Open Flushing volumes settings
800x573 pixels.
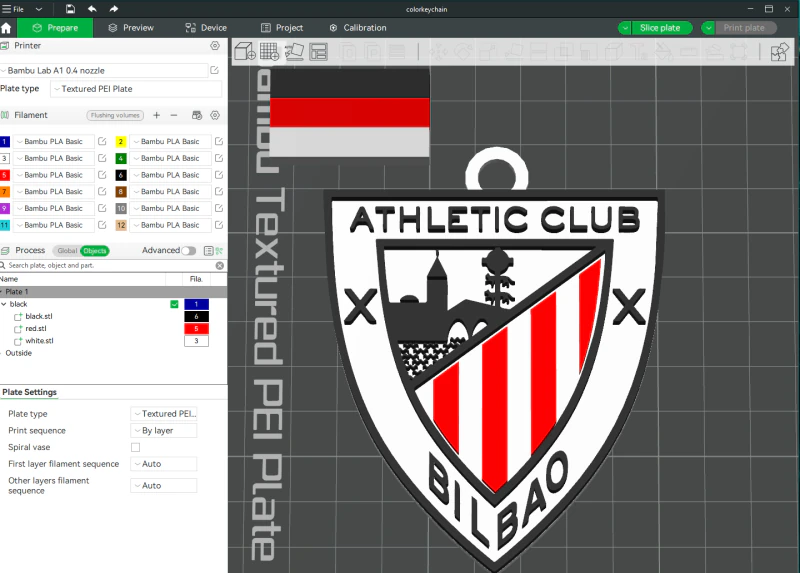(115, 115)
